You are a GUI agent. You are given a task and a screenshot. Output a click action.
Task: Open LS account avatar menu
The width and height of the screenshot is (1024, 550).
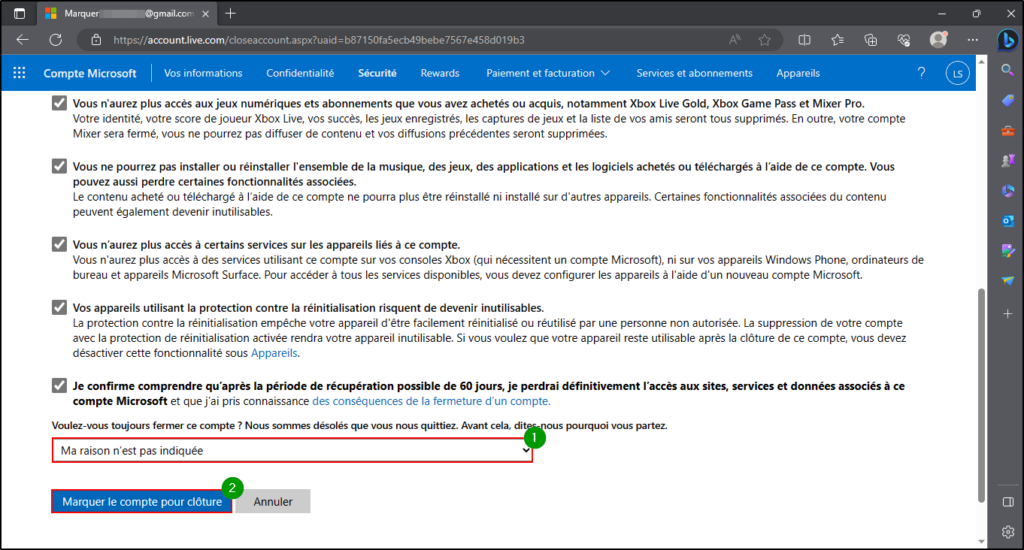pos(957,73)
